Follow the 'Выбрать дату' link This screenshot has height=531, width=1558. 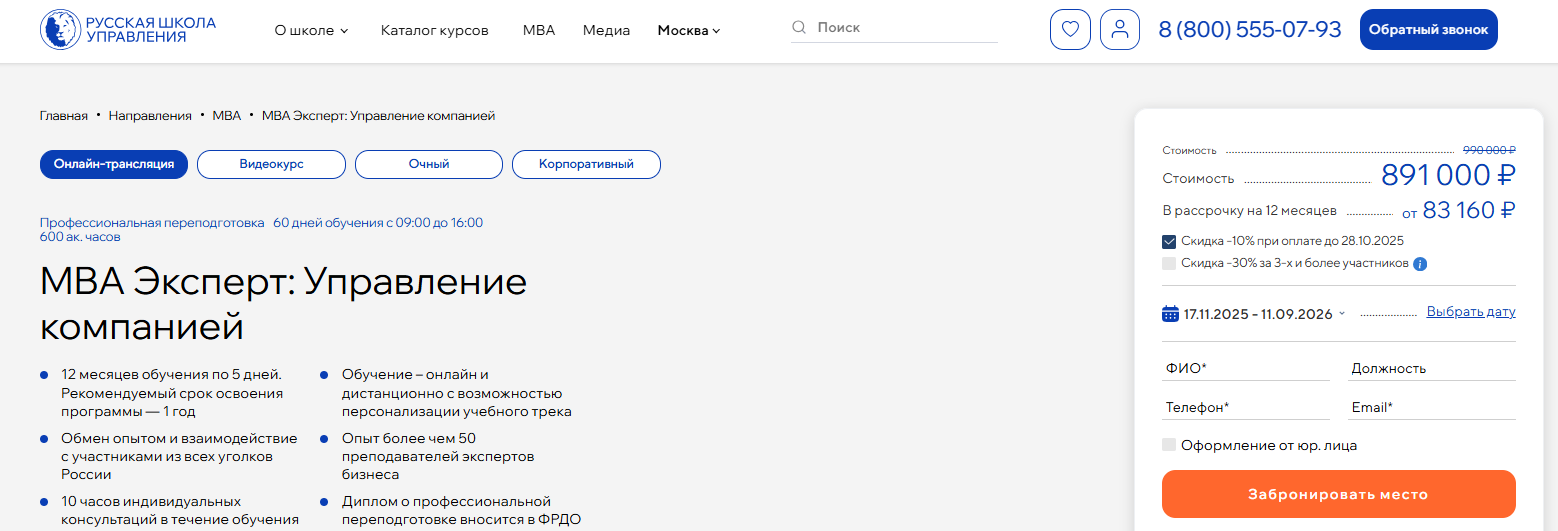[1470, 312]
